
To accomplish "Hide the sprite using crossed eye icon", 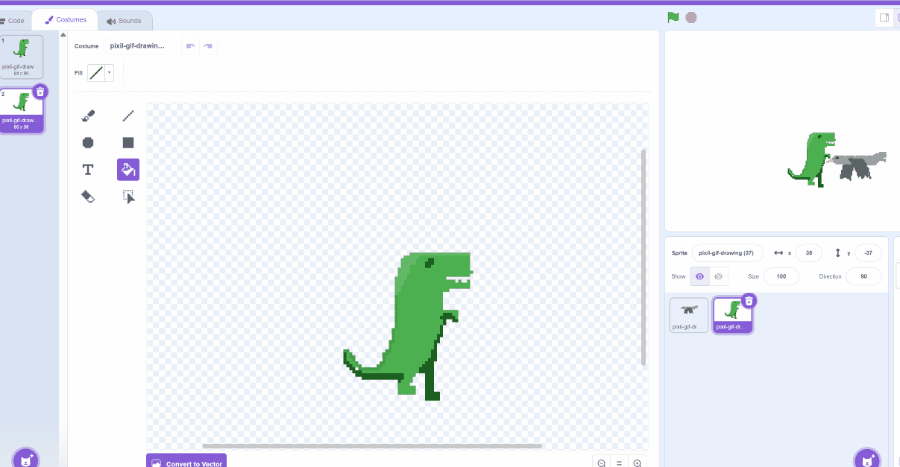I will [718, 277].
